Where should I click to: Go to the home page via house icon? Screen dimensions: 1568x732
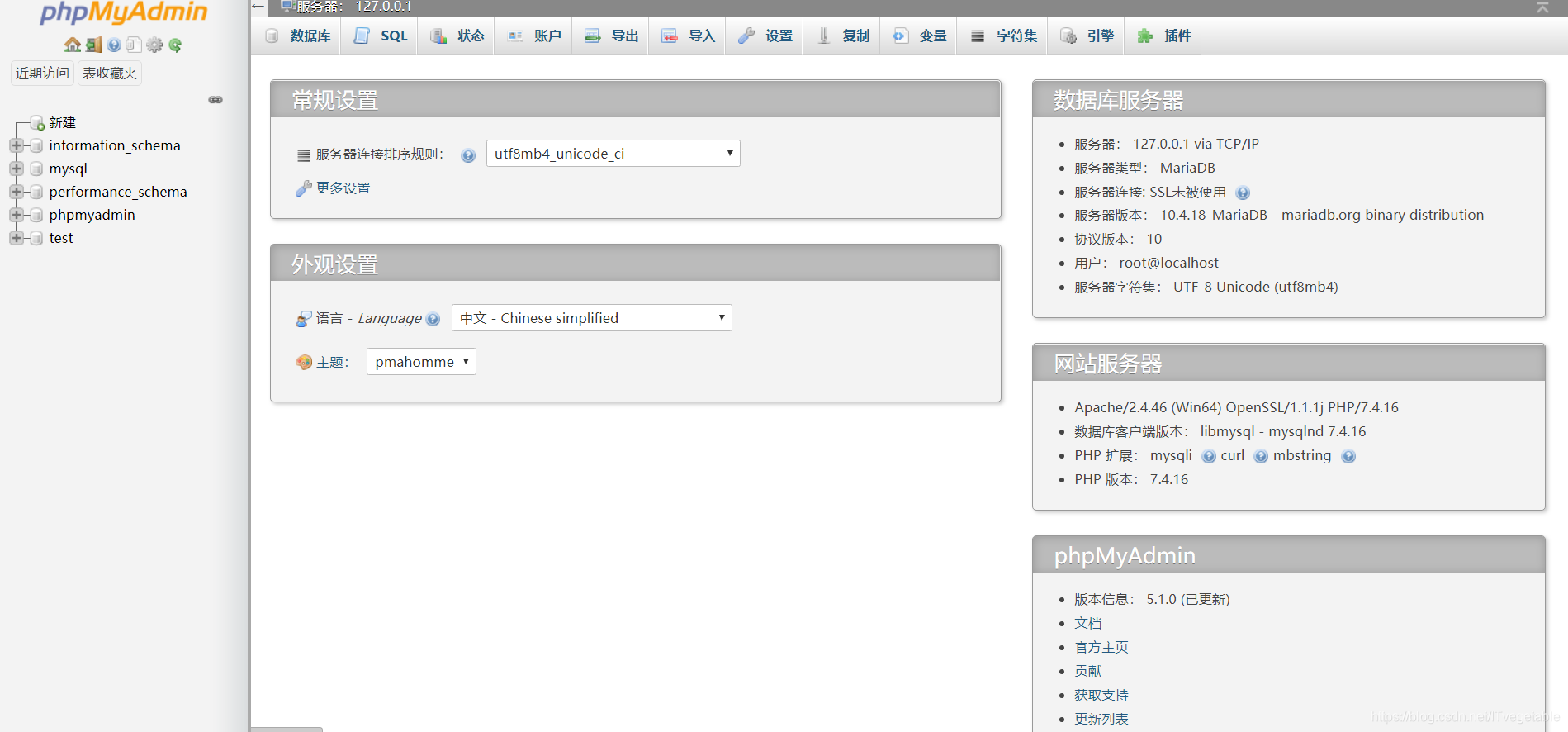click(73, 45)
